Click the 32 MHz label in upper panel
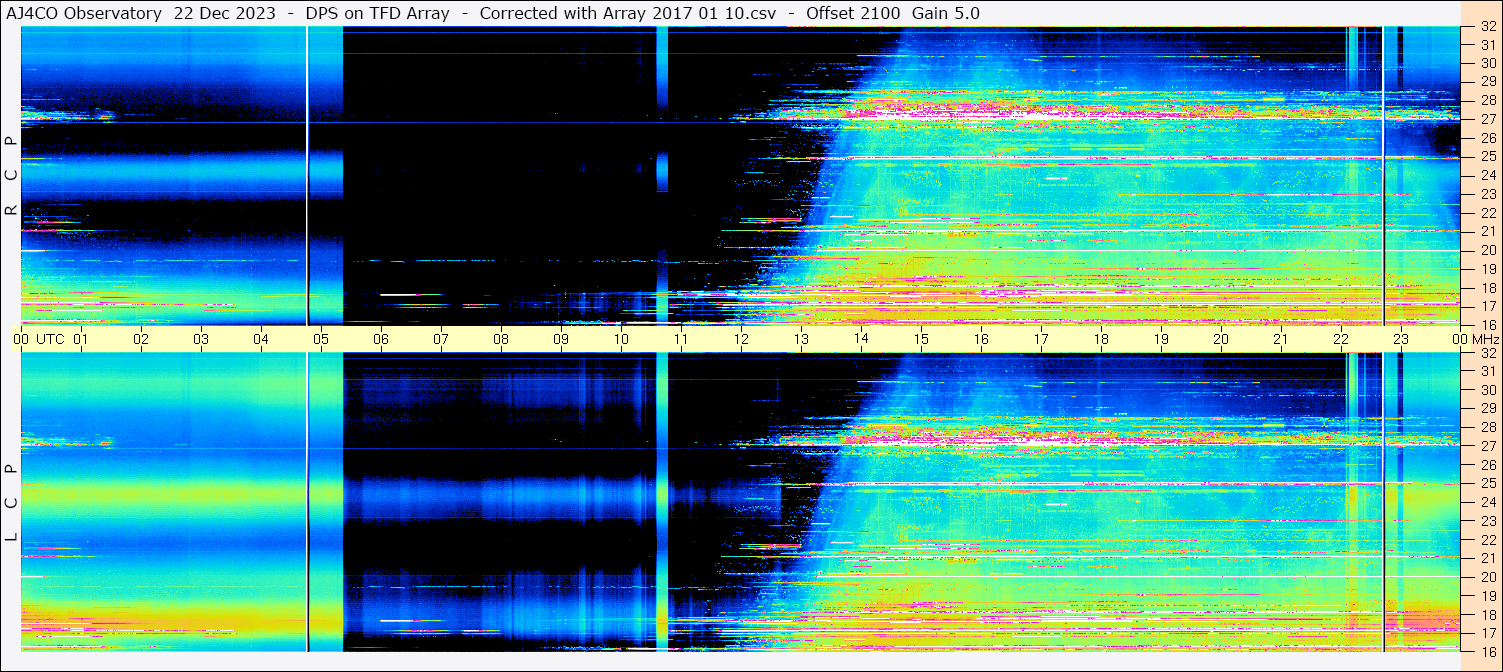Screen dimensions: 1503x672 coord(1488,27)
